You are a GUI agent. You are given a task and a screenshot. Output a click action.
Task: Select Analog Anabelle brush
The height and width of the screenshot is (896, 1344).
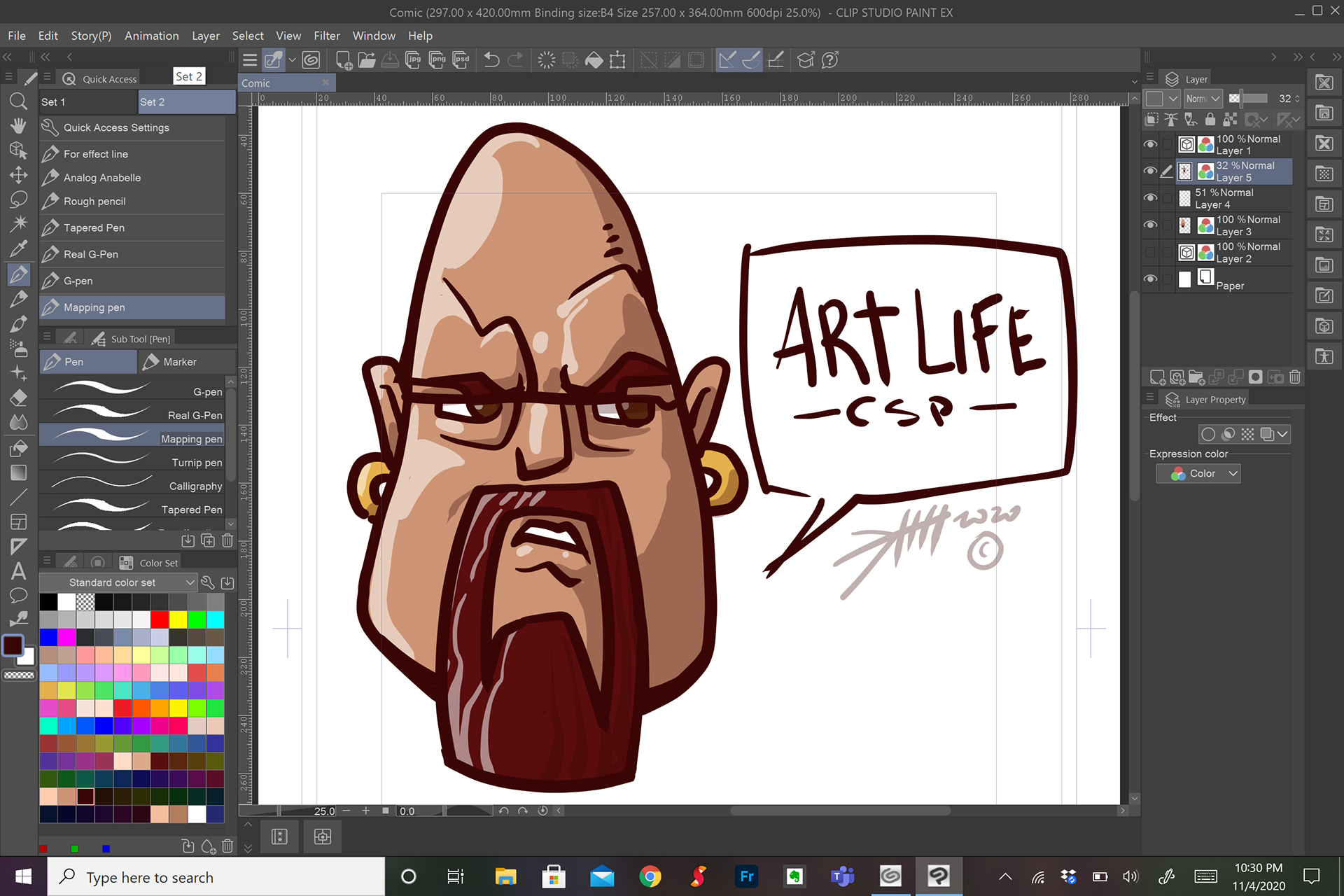pos(132,178)
